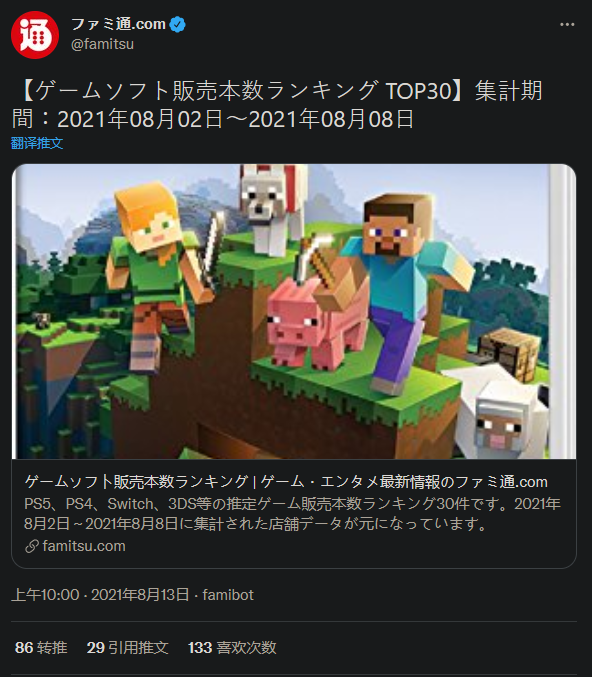
Task: Click the ファミ通.com display name
Action: (118, 24)
